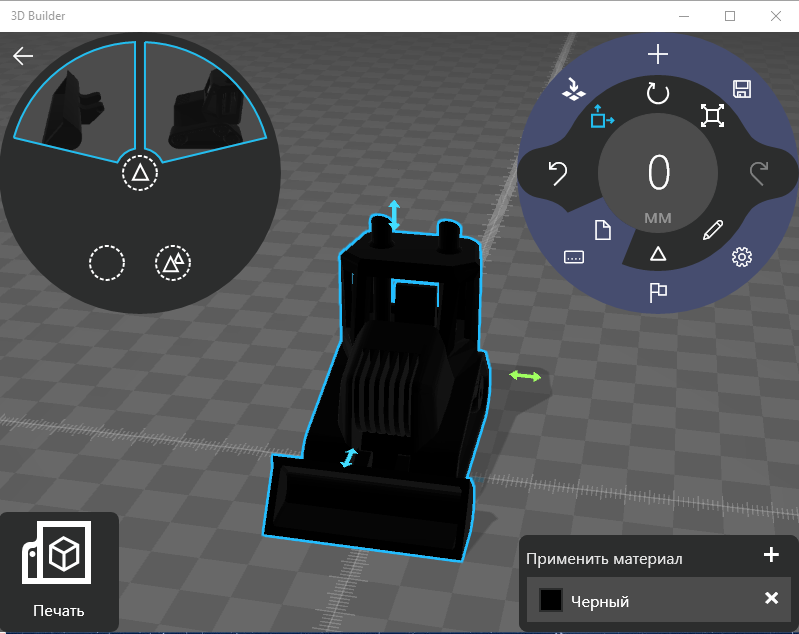Screen dimensions: 799x634
Task: Click the plus beside Применить материал
Action: coord(770,556)
